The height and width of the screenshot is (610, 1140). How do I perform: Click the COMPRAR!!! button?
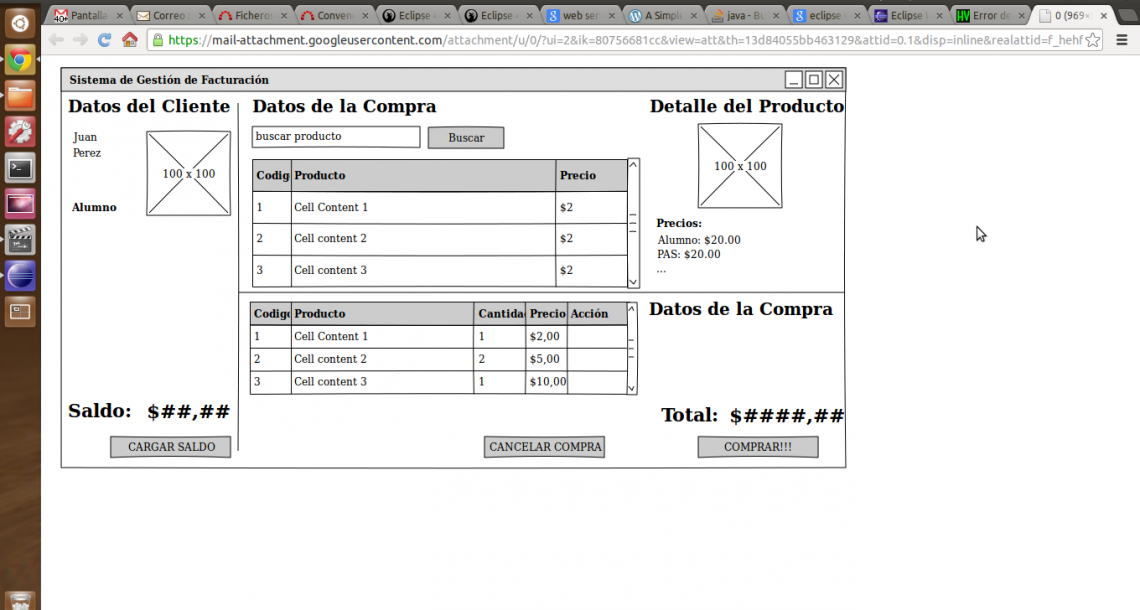point(757,447)
